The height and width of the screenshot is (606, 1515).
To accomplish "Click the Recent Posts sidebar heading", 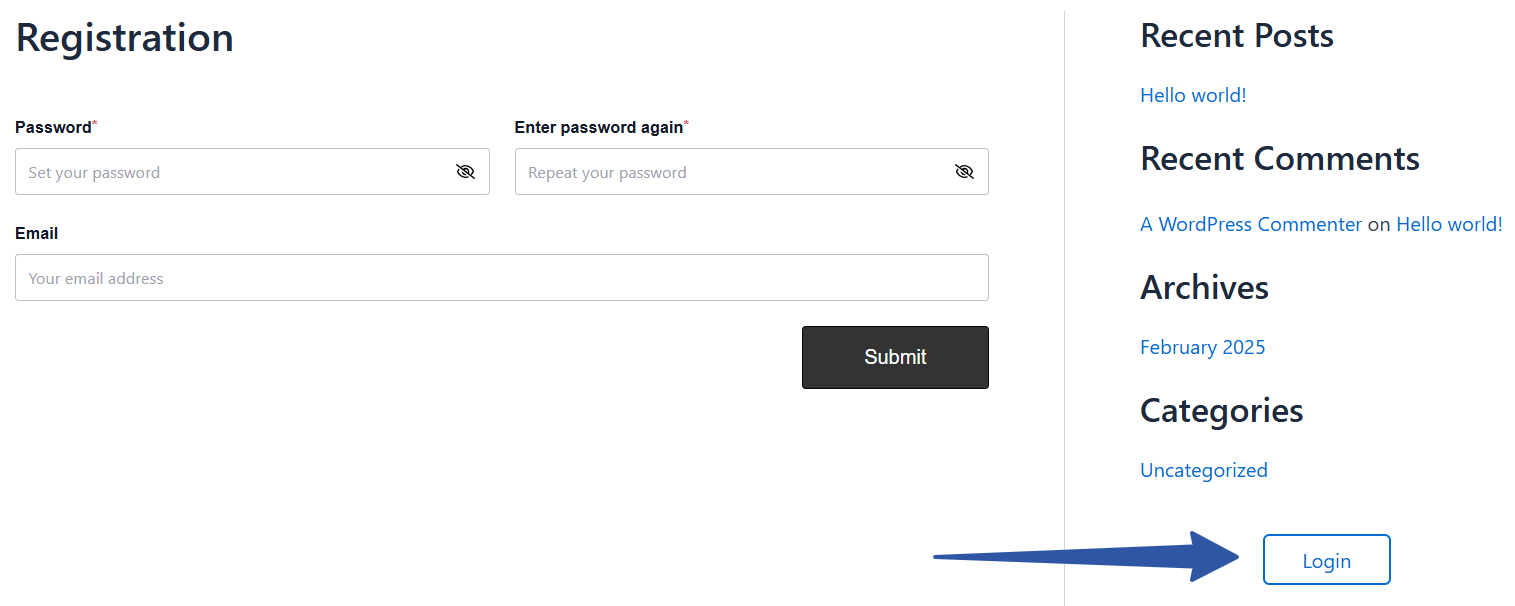I will click(1236, 36).
